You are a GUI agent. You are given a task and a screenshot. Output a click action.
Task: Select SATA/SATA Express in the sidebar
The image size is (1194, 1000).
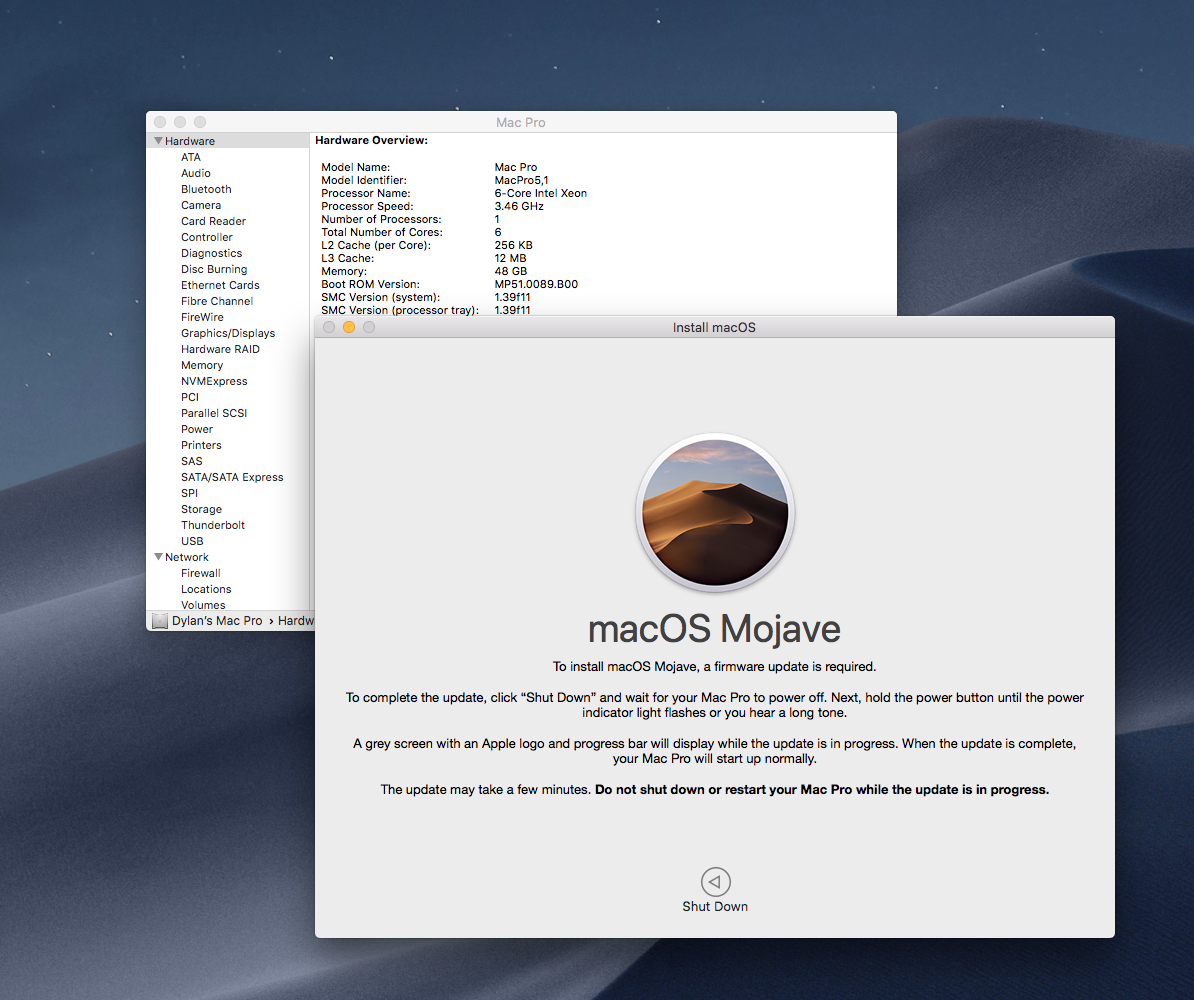pos(232,477)
